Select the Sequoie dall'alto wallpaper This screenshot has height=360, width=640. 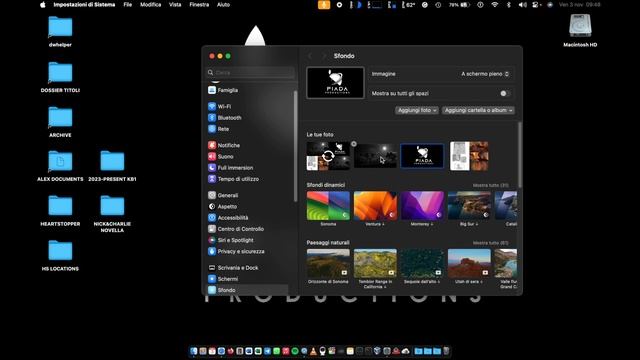point(422,263)
